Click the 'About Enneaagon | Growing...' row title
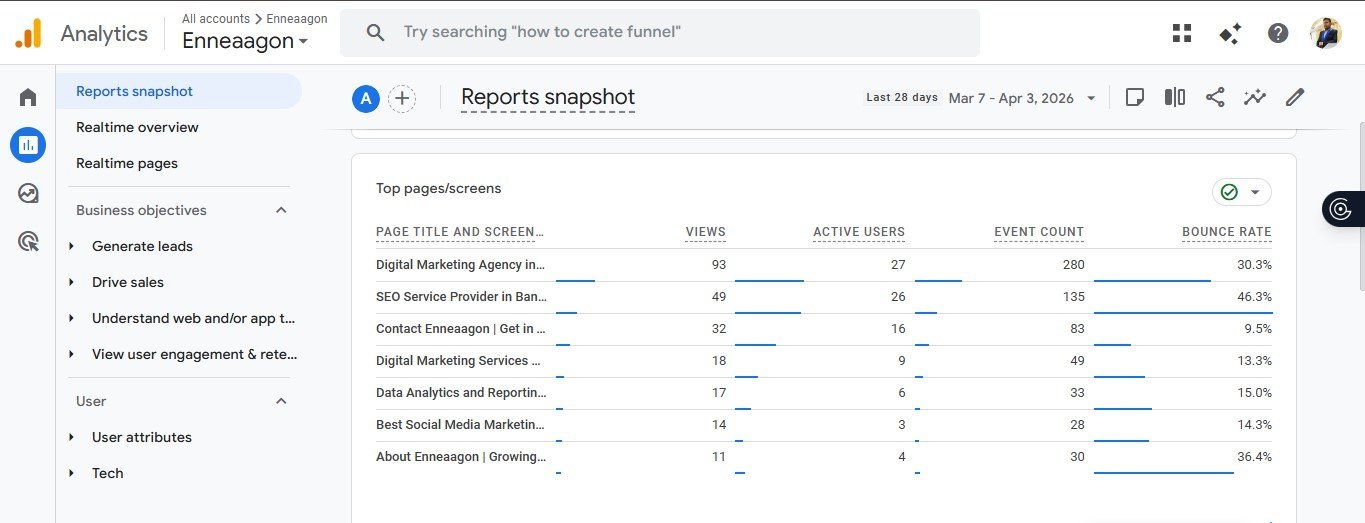 pyautogui.click(x=461, y=457)
